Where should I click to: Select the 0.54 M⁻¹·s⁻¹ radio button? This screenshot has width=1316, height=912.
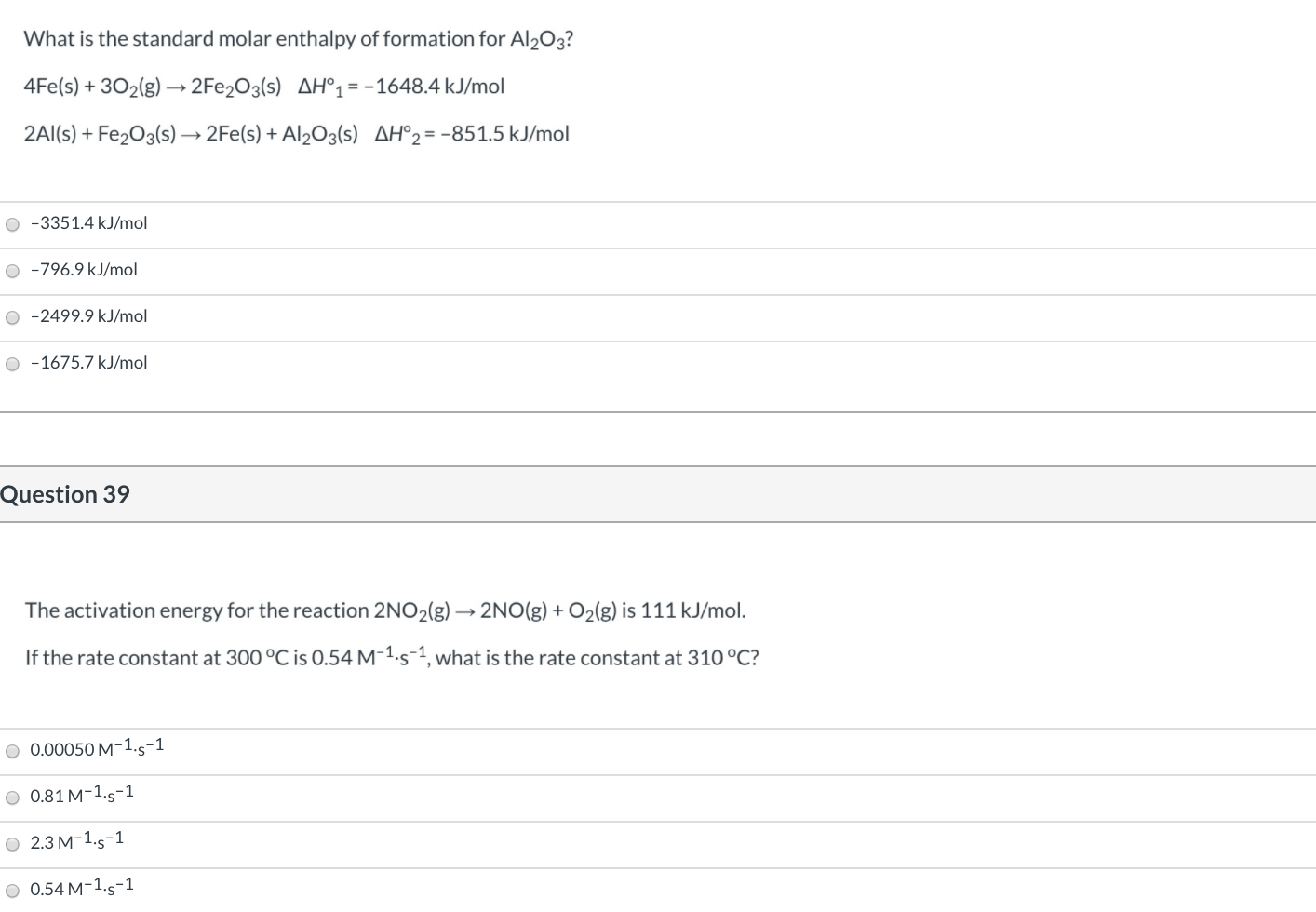(x=12, y=888)
